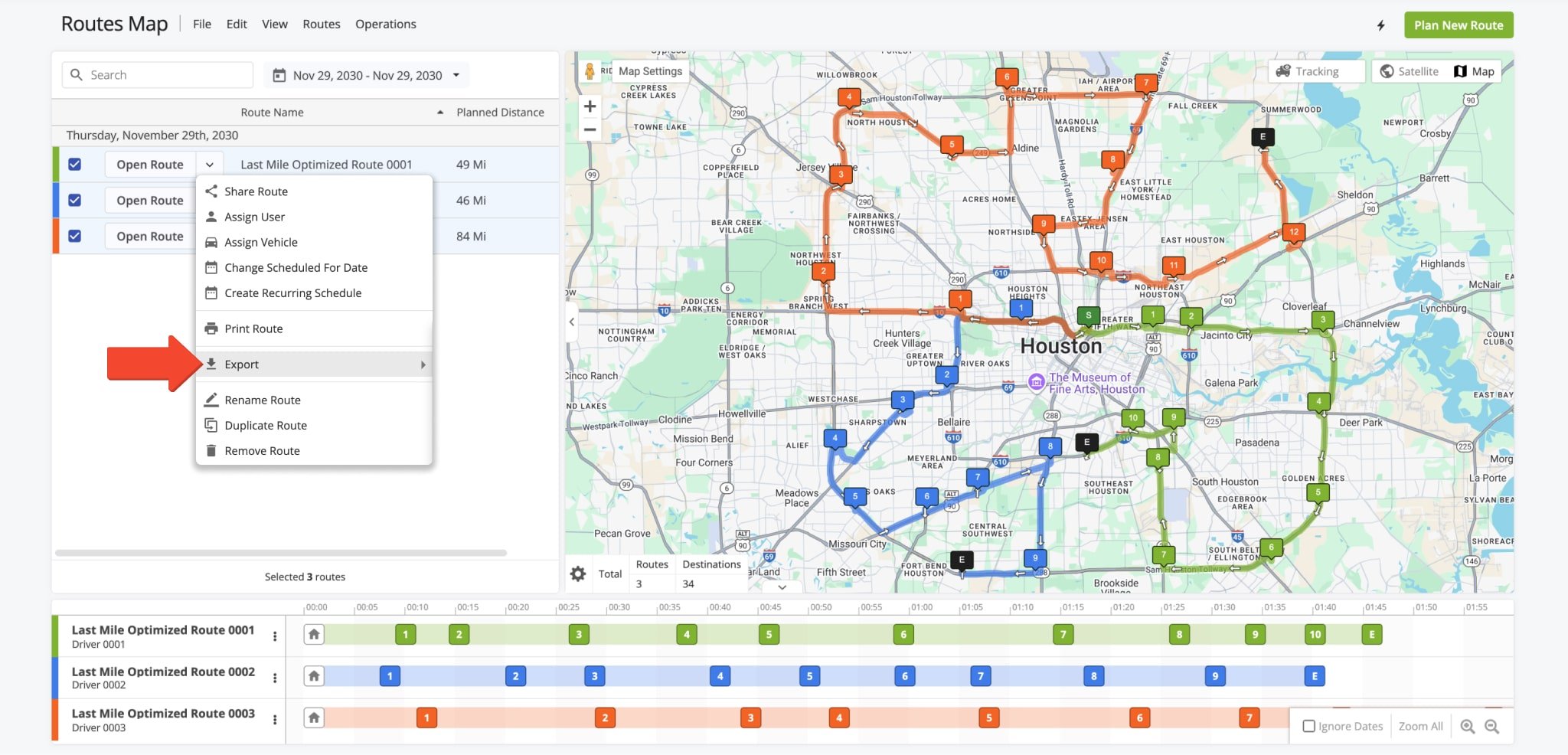Open map totals settings gear
The width and height of the screenshot is (1568, 755).
(x=578, y=574)
